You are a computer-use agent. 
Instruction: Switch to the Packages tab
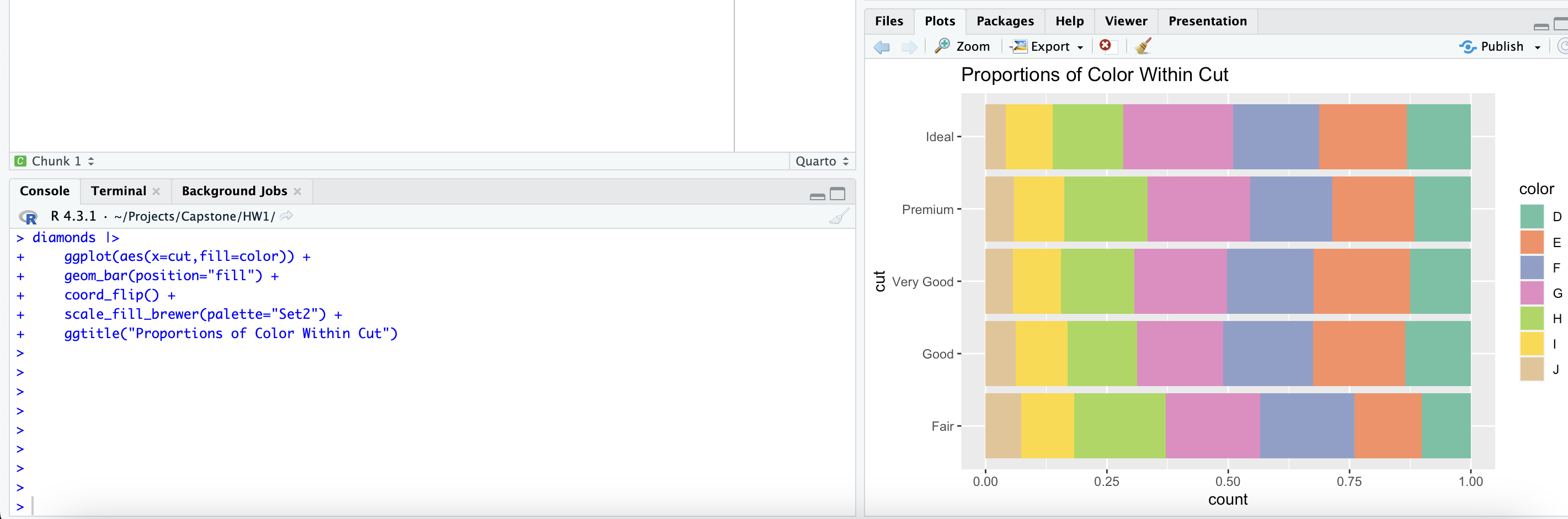click(1004, 21)
